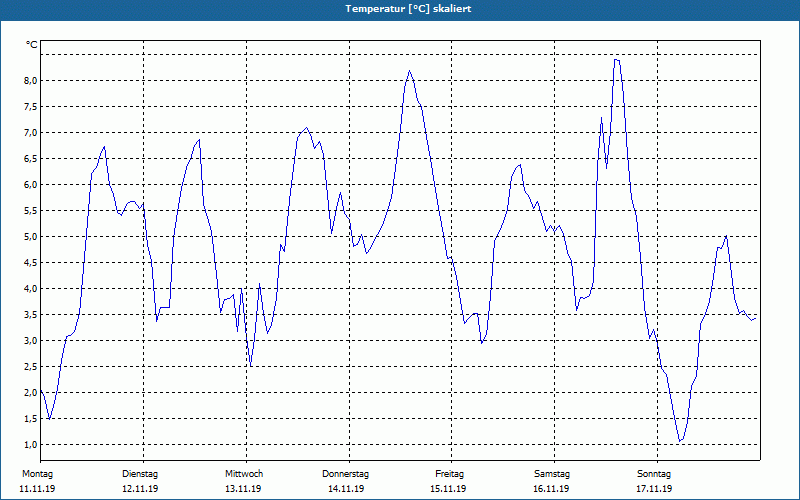The height and width of the screenshot is (500, 800).
Task: Click the Freitag day label
Action: click(x=449, y=474)
